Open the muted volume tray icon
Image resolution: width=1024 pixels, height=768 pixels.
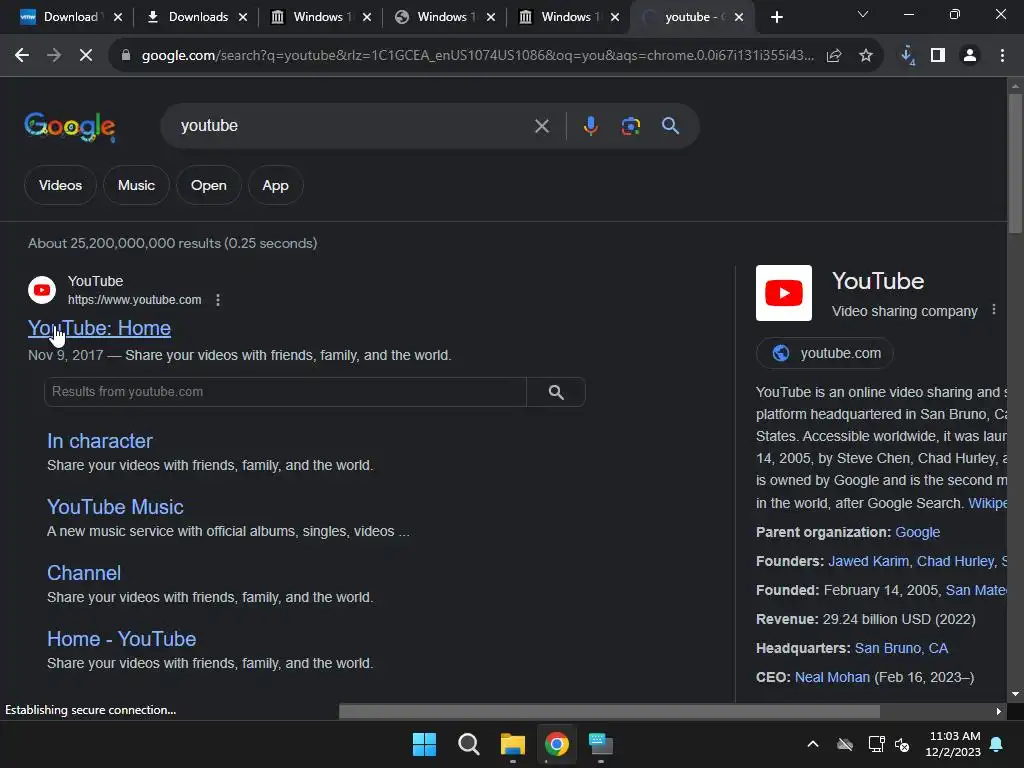pos(903,744)
